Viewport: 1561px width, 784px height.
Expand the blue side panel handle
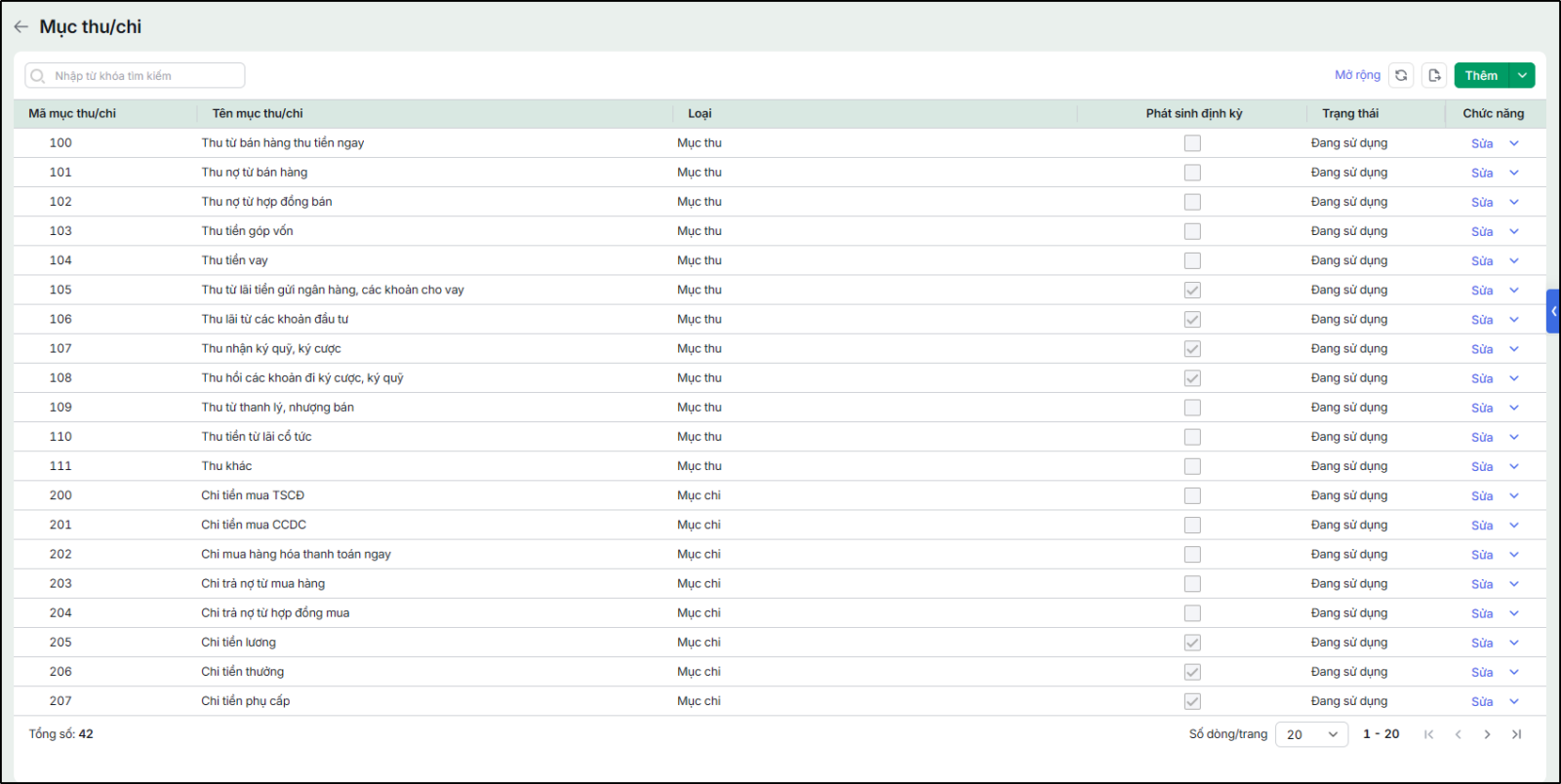(x=1553, y=311)
